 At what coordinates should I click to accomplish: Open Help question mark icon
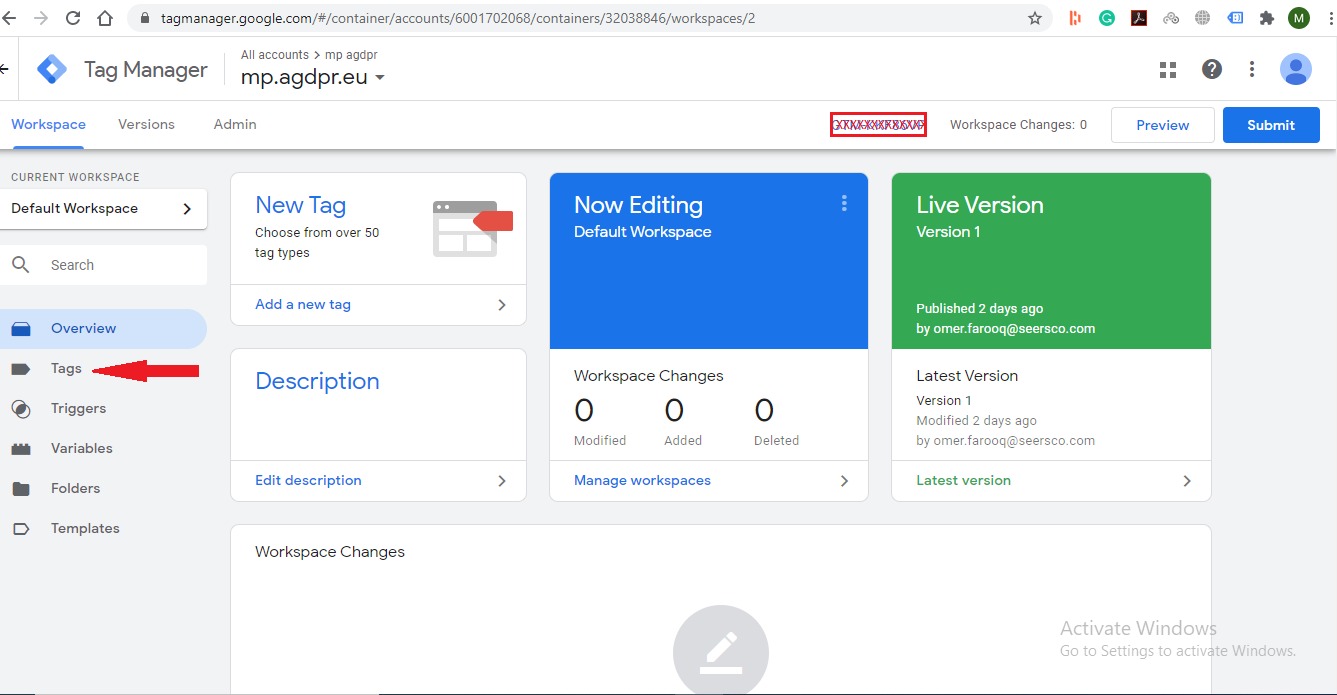click(x=1212, y=69)
